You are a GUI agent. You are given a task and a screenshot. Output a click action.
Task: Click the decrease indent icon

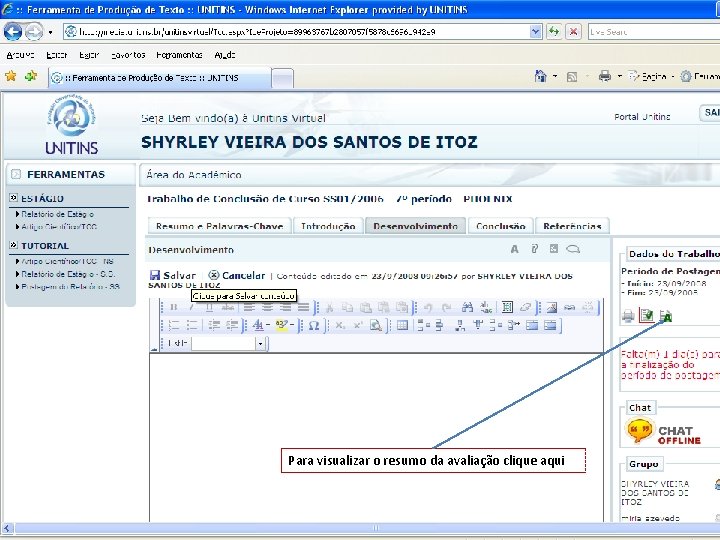[x=214, y=326]
